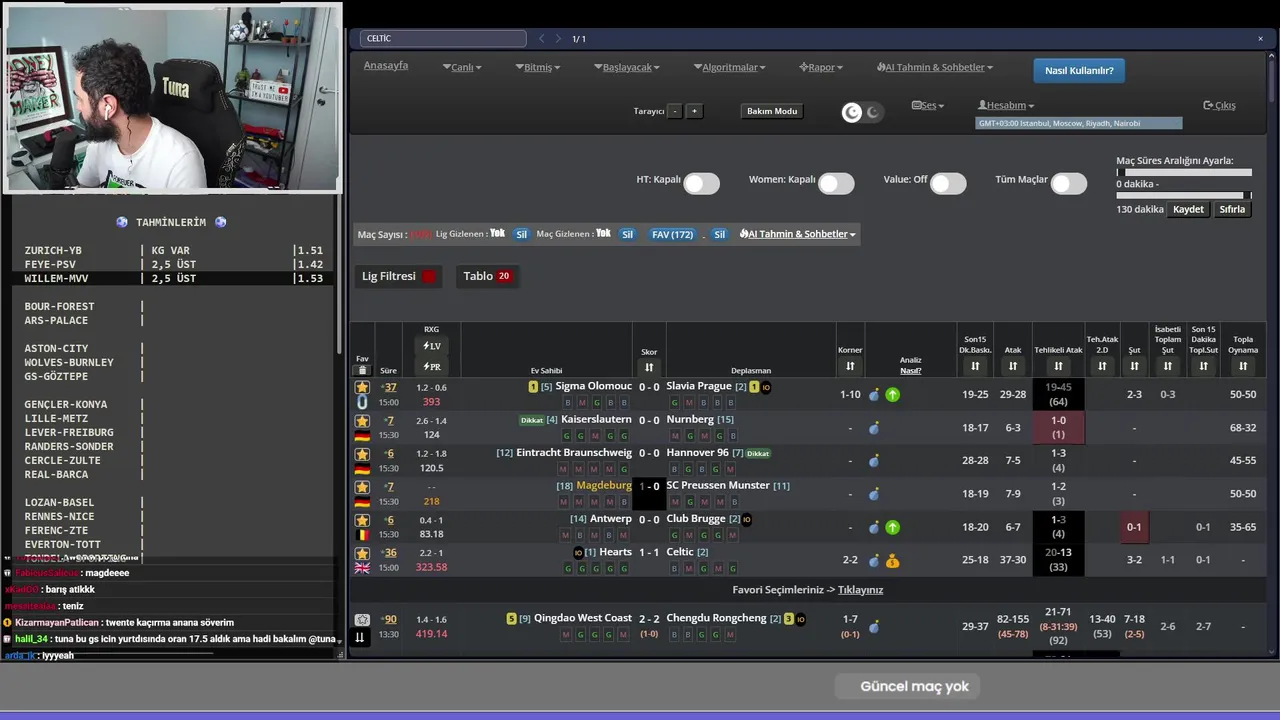The height and width of the screenshot is (720, 1280).
Task: Click the favorite star for Hearts row
Action: (x=362, y=553)
